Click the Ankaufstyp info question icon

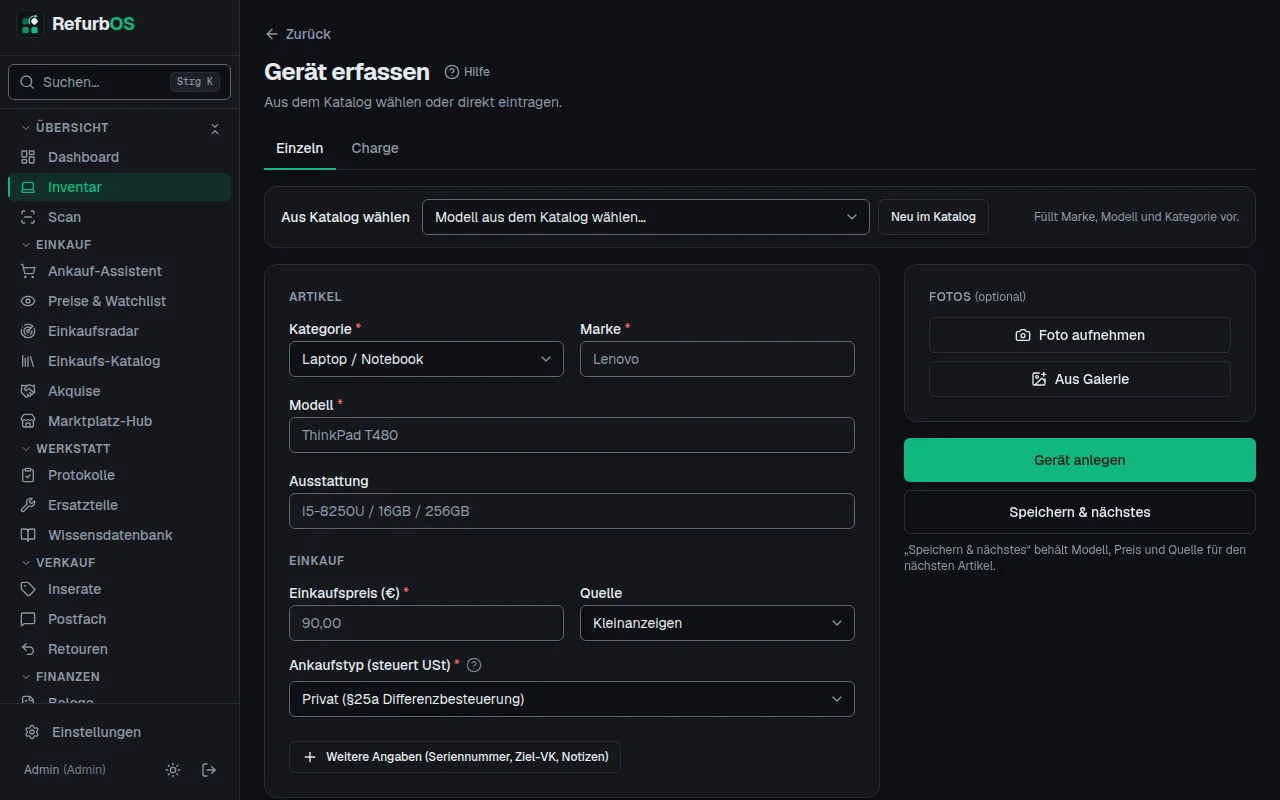pyautogui.click(x=474, y=665)
